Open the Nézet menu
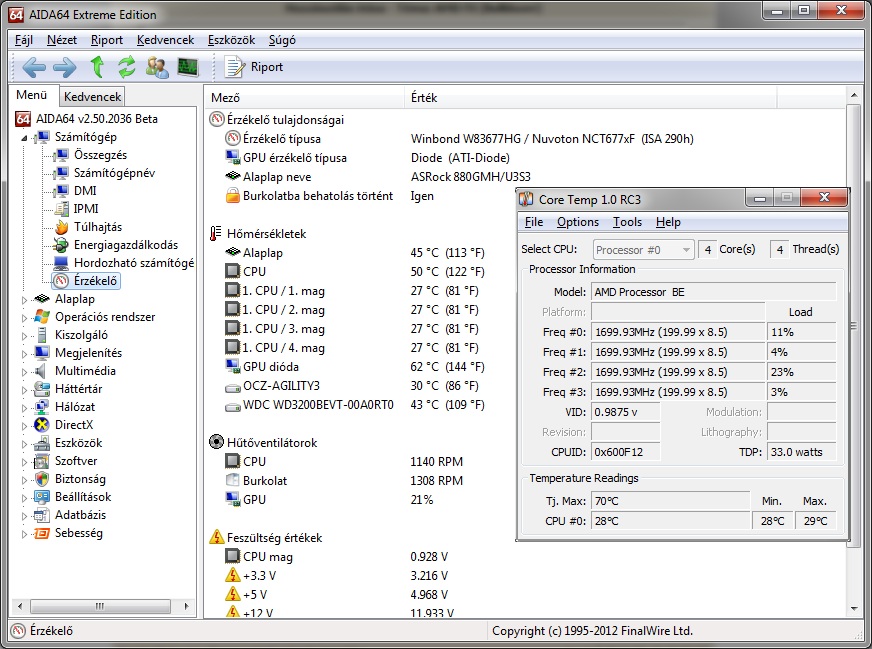The image size is (872, 649). pos(62,40)
